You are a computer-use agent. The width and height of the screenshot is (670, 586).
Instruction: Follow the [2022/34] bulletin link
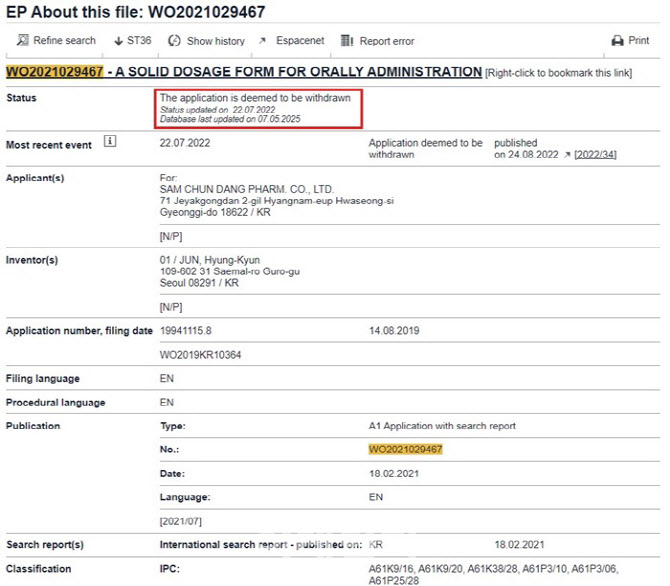coord(595,155)
